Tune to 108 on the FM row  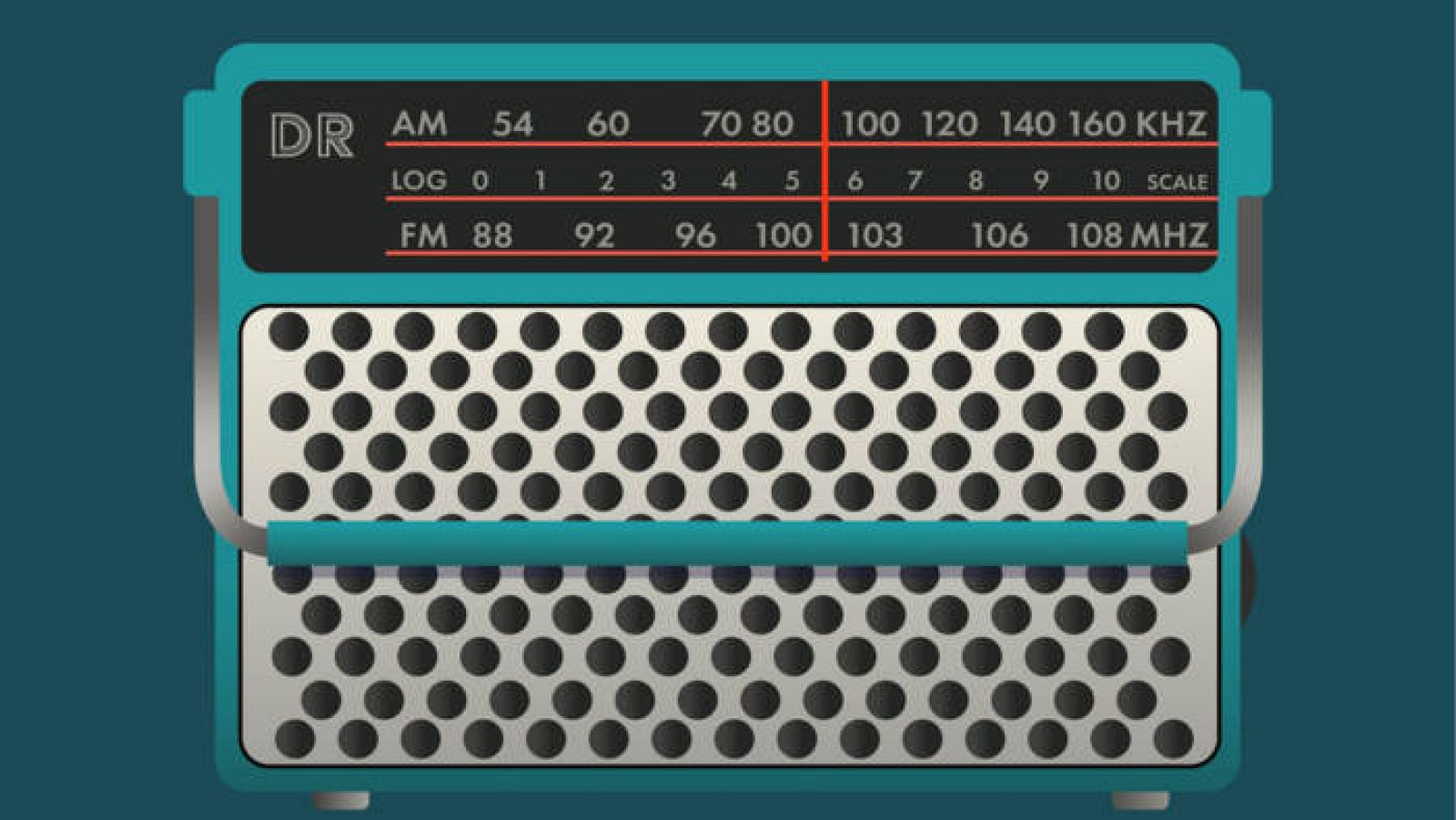click(1094, 236)
